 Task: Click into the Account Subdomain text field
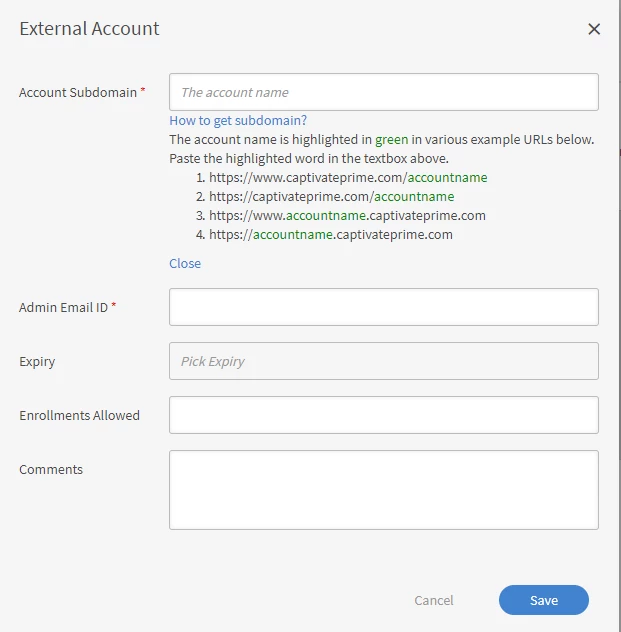(x=384, y=92)
